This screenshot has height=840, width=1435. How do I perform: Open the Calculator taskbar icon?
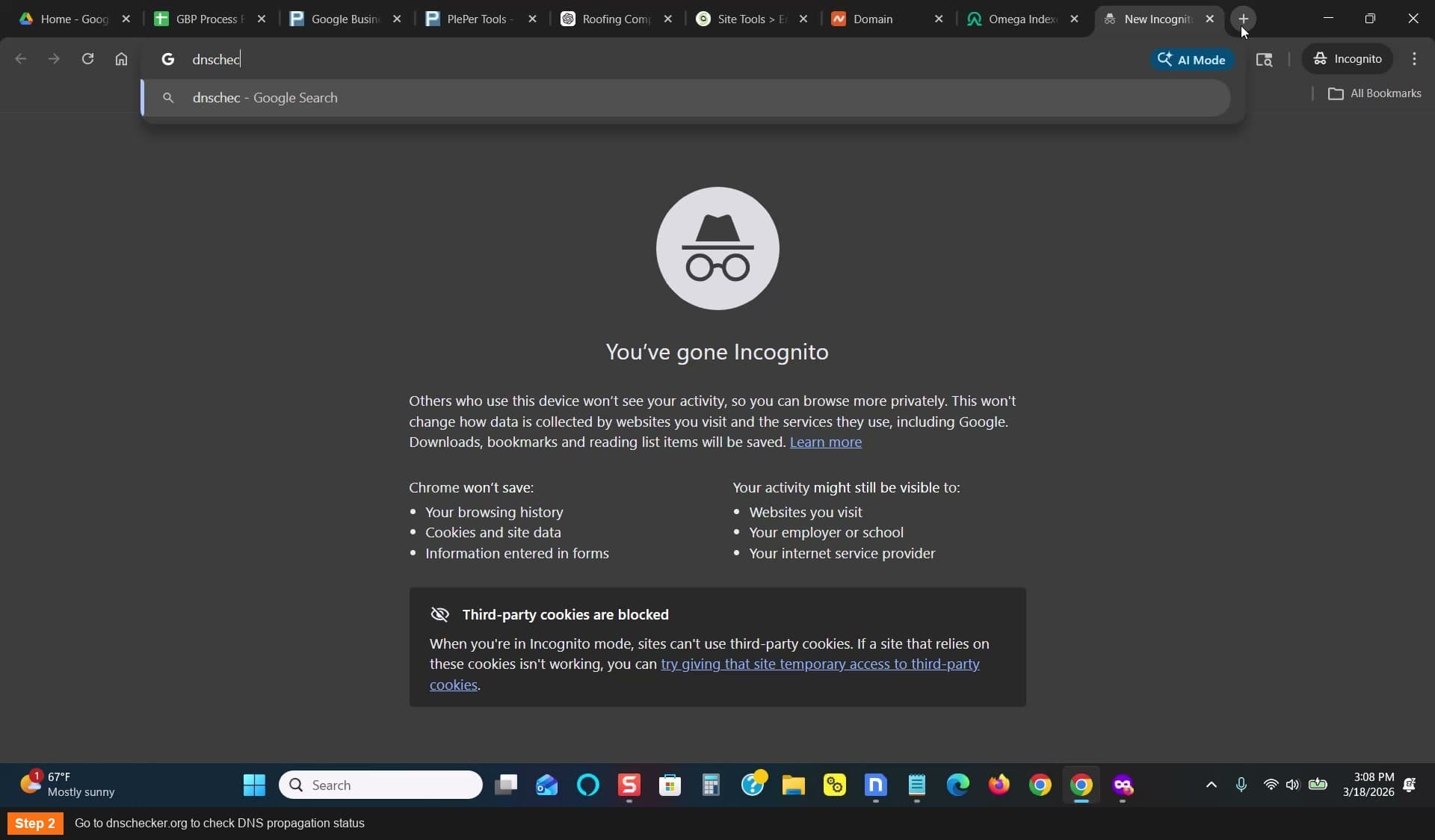point(711,785)
